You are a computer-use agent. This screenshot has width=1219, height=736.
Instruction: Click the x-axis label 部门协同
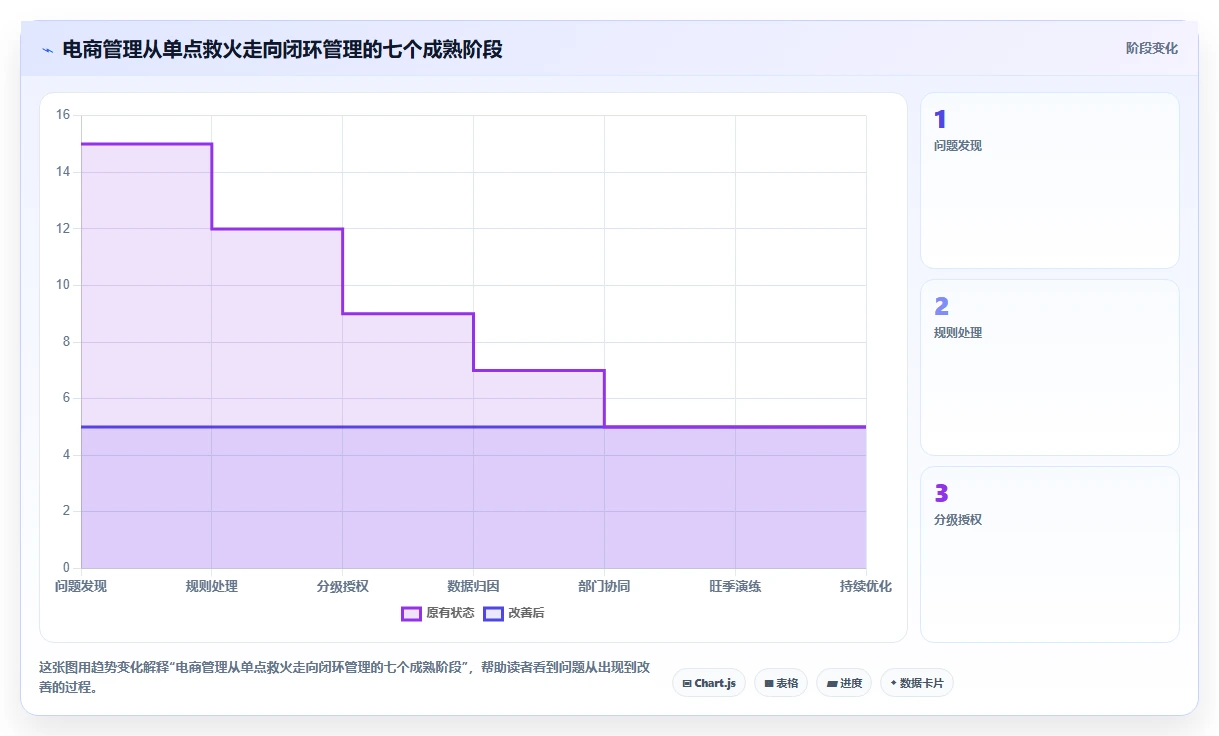pos(604,586)
